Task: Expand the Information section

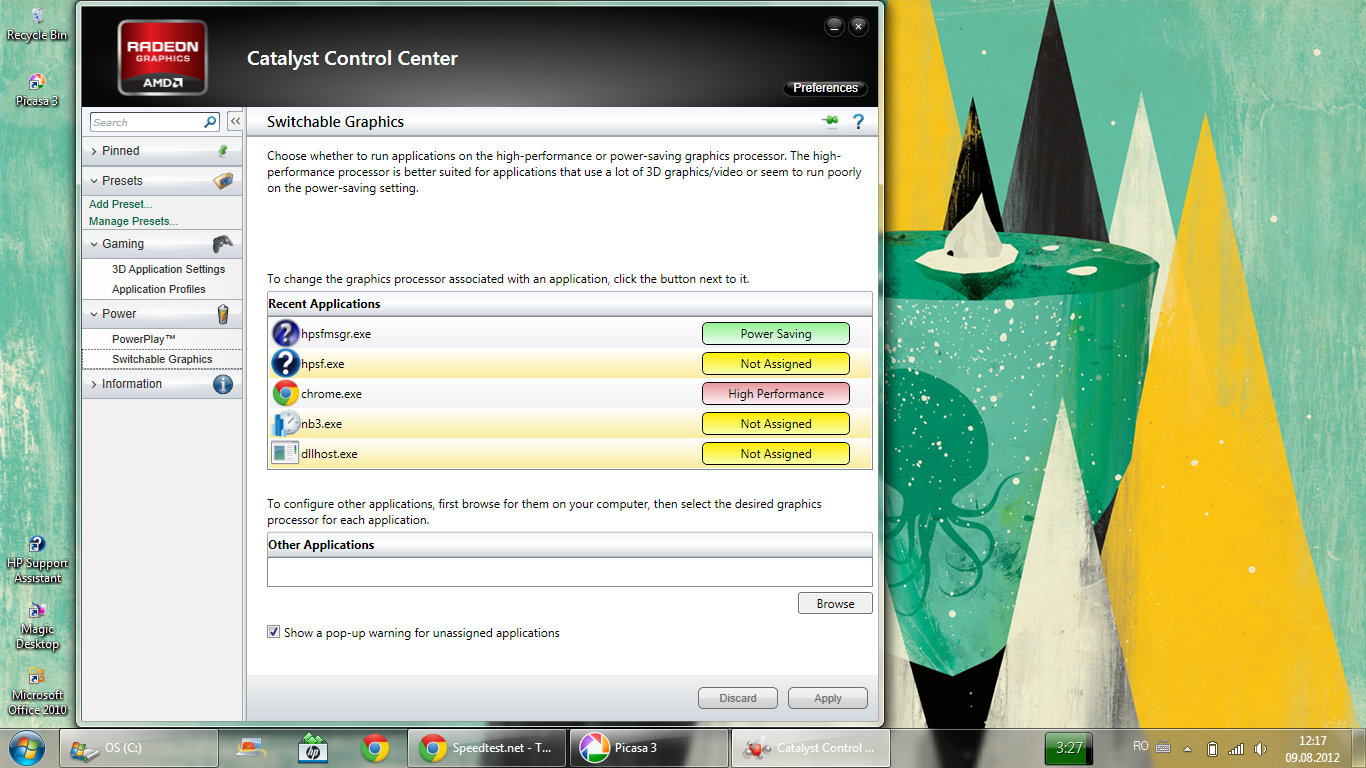Action: pyautogui.click(x=162, y=384)
